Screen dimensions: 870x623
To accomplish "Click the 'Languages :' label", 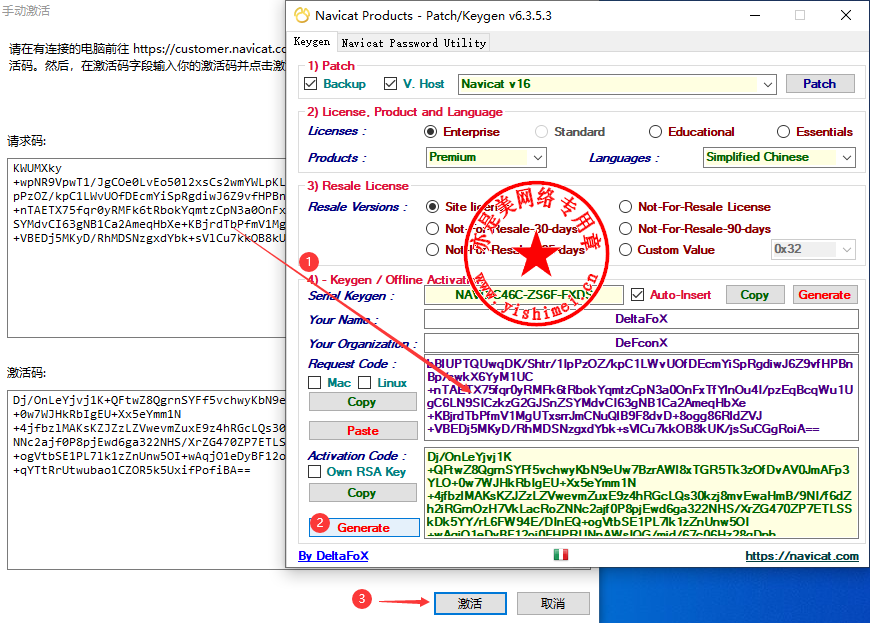I will [x=624, y=158].
